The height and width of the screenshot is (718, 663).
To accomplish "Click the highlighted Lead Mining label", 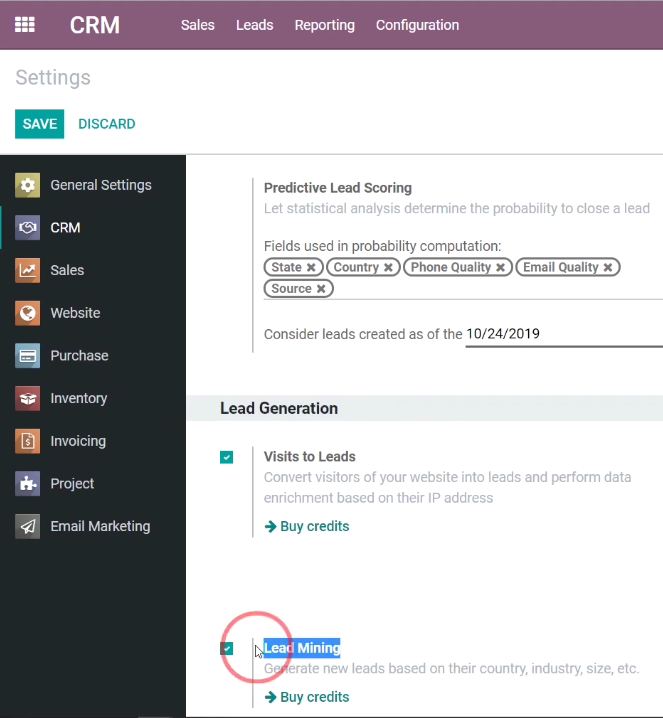I will point(302,648).
